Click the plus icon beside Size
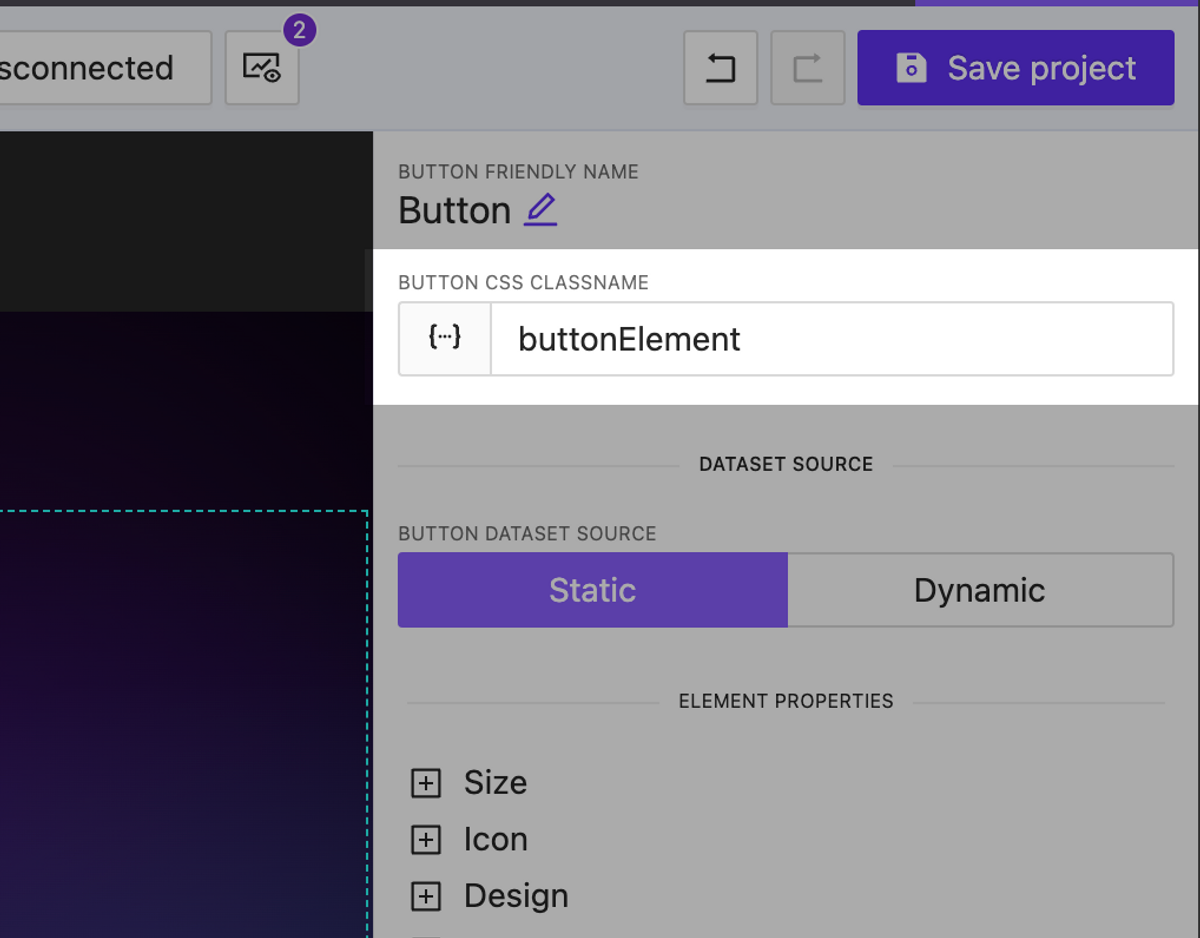Image resolution: width=1200 pixels, height=938 pixels. [x=426, y=783]
